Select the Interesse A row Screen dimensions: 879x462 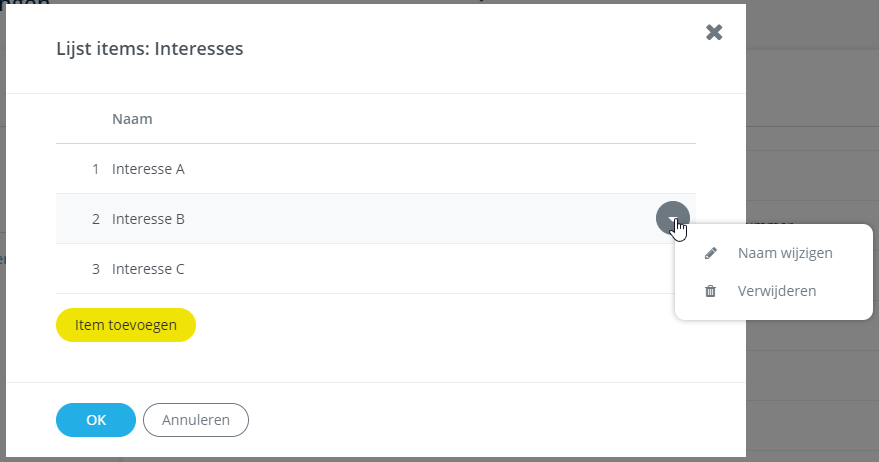coord(376,169)
